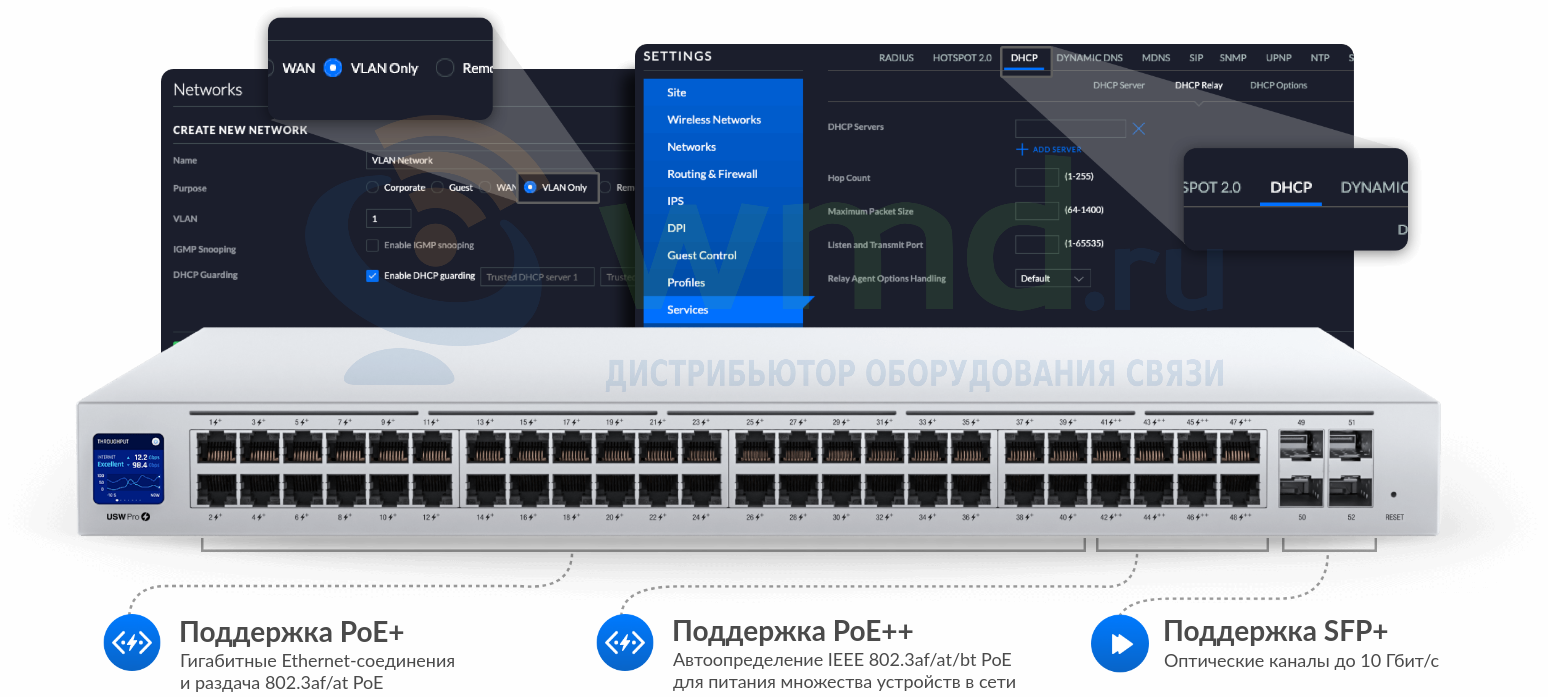Open DPI in Settings sidebar

[x=723, y=228]
